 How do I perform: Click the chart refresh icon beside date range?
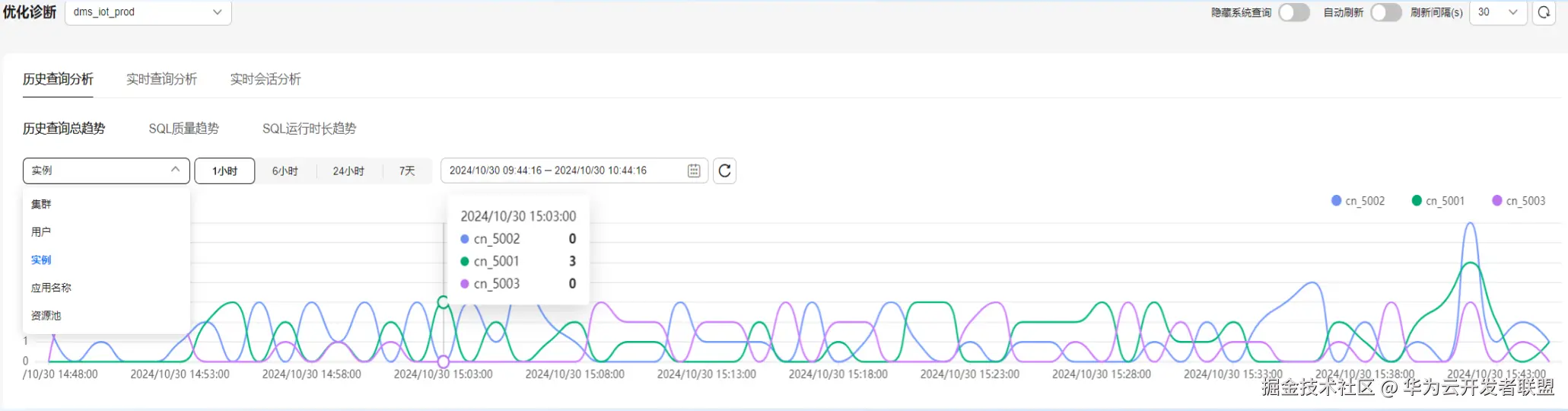(725, 170)
